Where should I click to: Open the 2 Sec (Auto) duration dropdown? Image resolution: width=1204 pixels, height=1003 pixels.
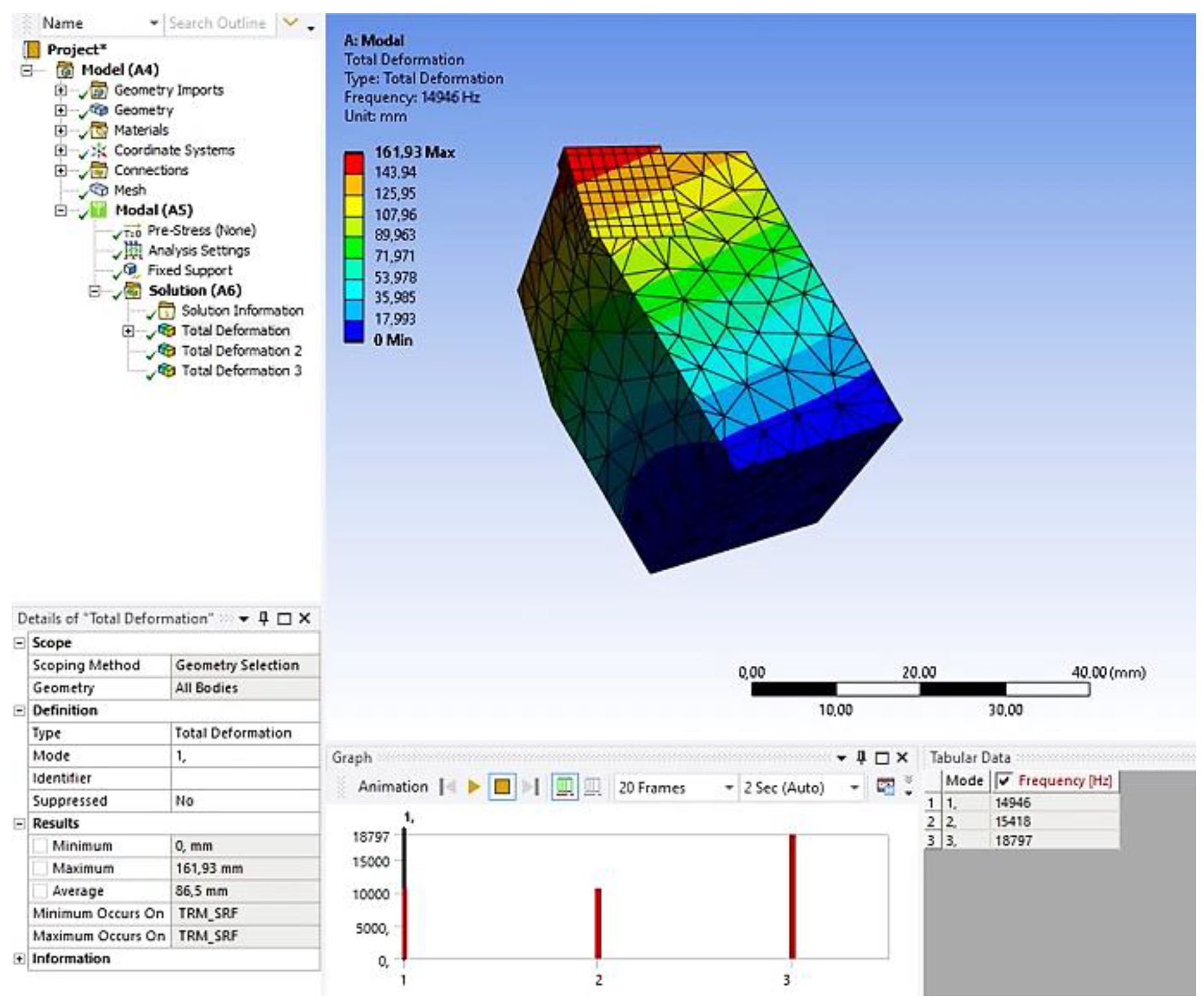(x=854, y=787)
